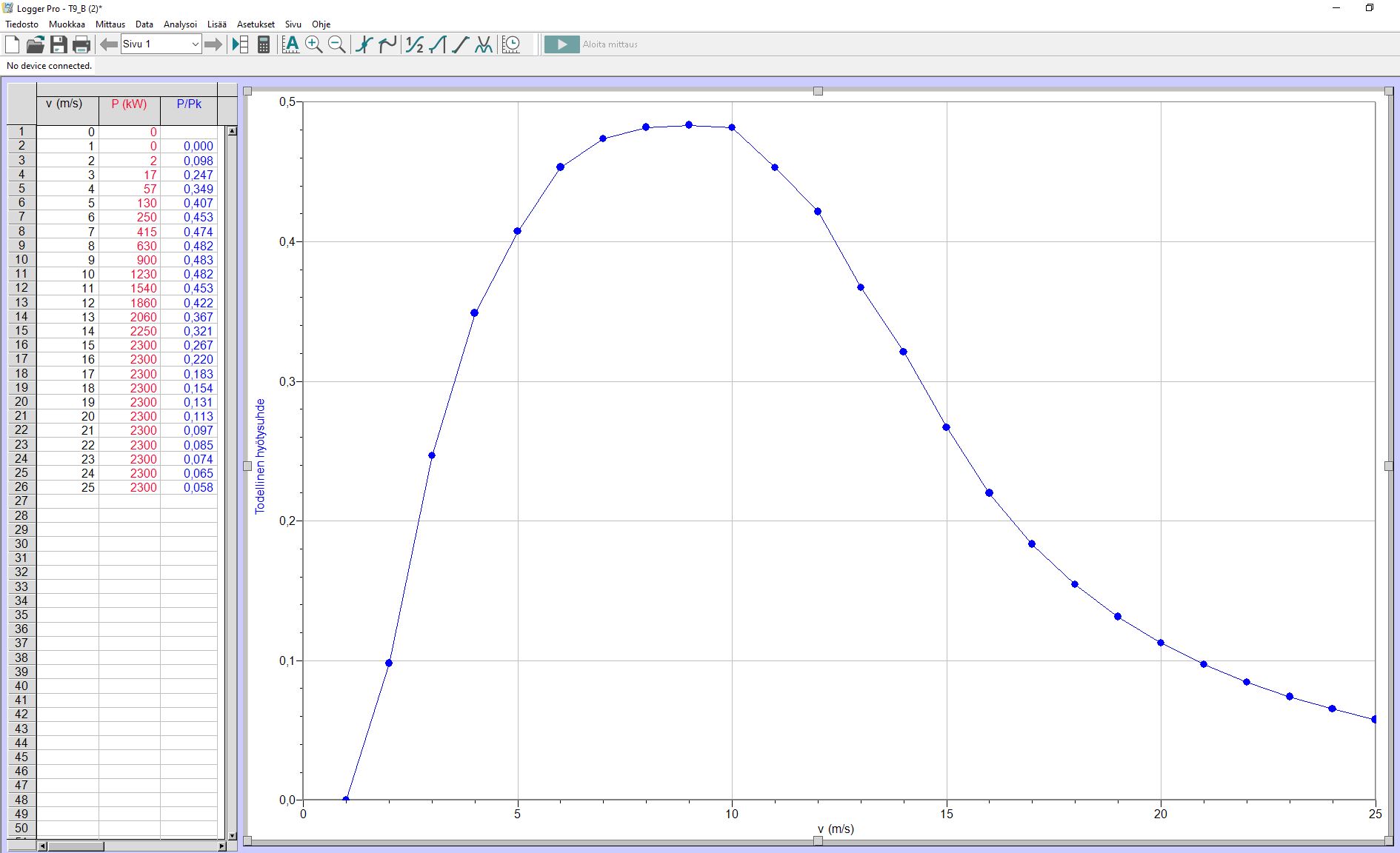The image size is (1400, 853).
Task: Click the open file folder icon
Action: (35, 44)
